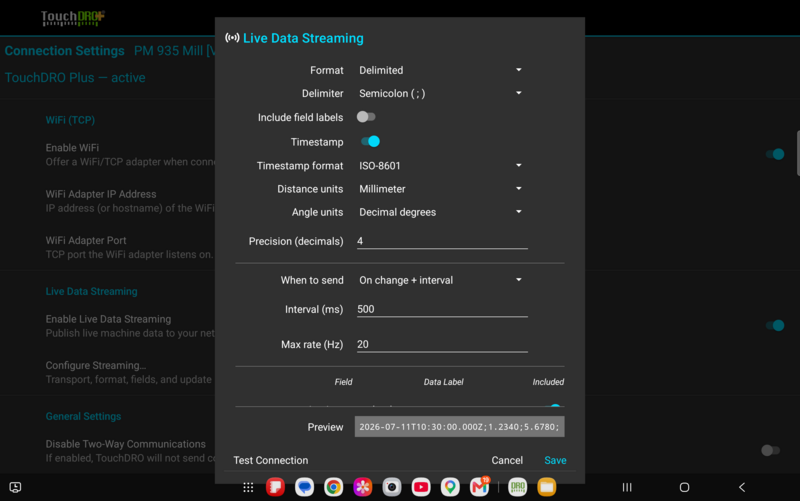Click the Live Data Streaming section header in settings
Image resolution: width=800 pixels, height=501 pixels.
coord(91,291)
